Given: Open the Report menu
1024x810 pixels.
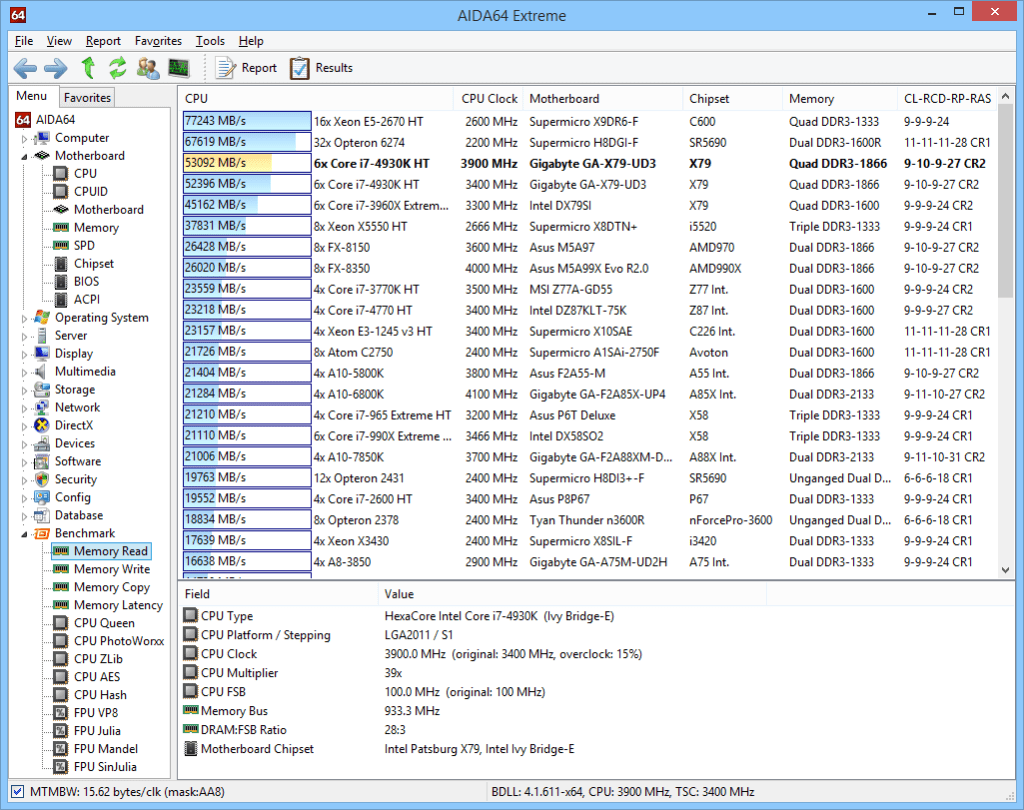Looking at the screenshot, I should coord(103,40).
